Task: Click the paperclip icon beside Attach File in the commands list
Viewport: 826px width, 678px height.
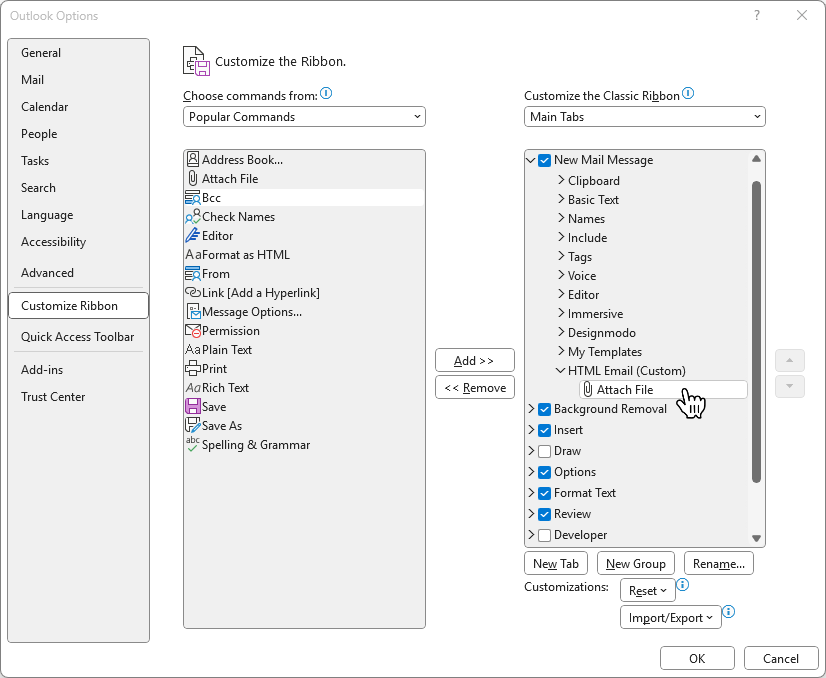Action: tap(193, 179)
